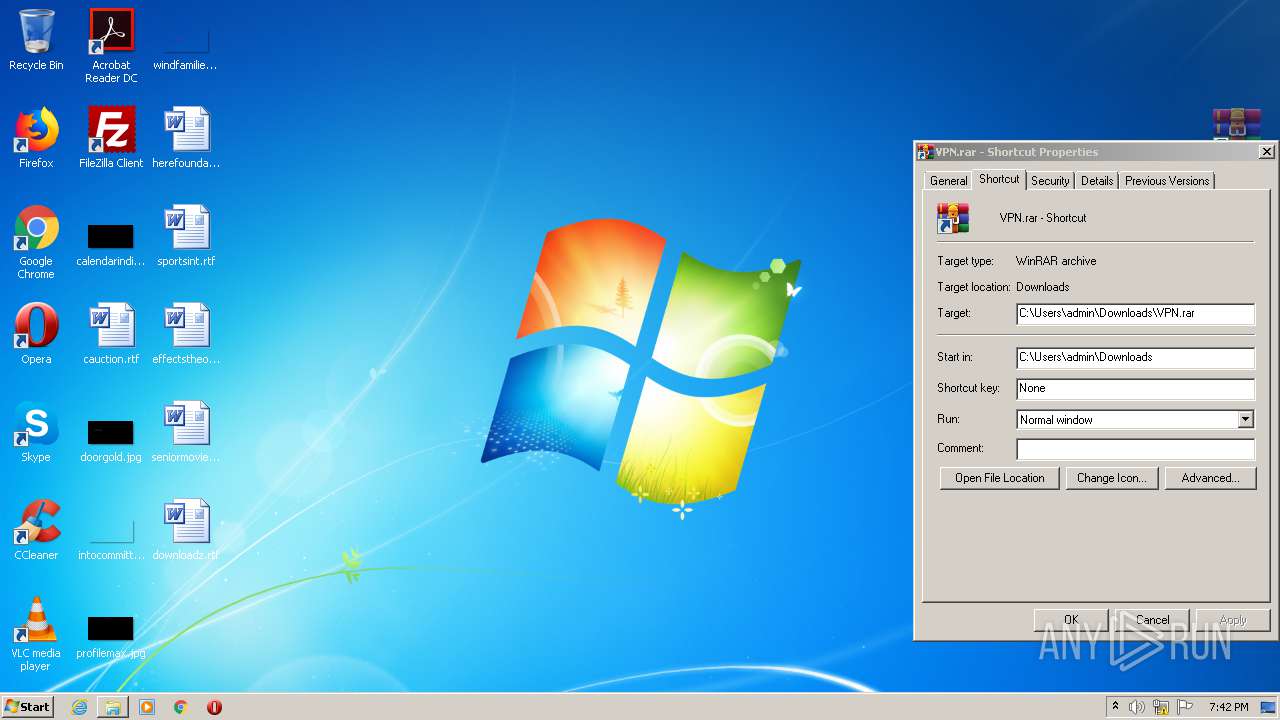
Task: Click the taskbar clock showing 7:42 PM
Action: (x=1228, y=707)
